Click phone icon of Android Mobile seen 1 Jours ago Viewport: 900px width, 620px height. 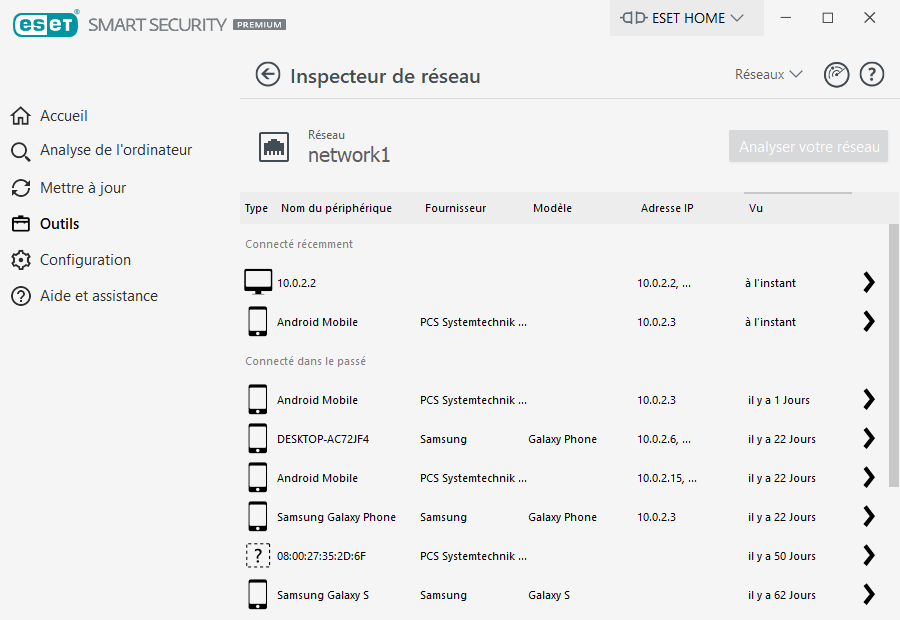click(258, 400)
